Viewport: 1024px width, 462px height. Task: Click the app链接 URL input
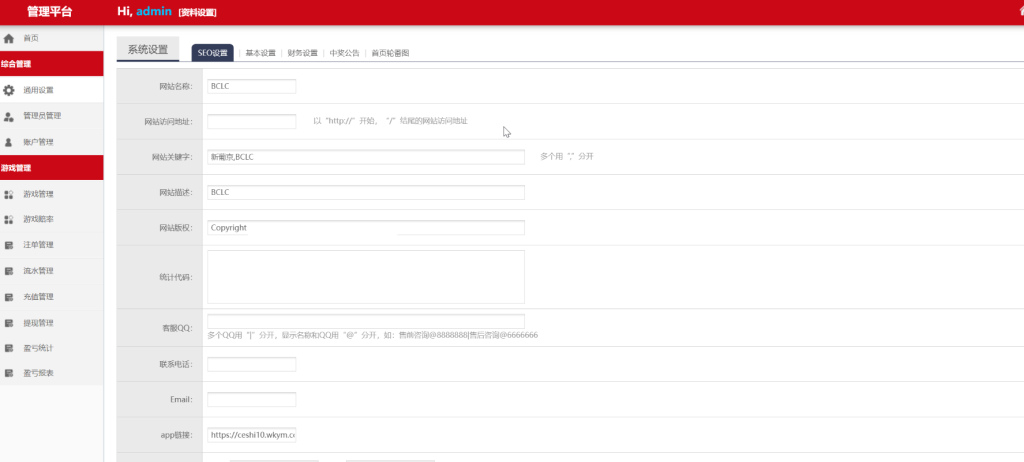click(x=251, y=435)
